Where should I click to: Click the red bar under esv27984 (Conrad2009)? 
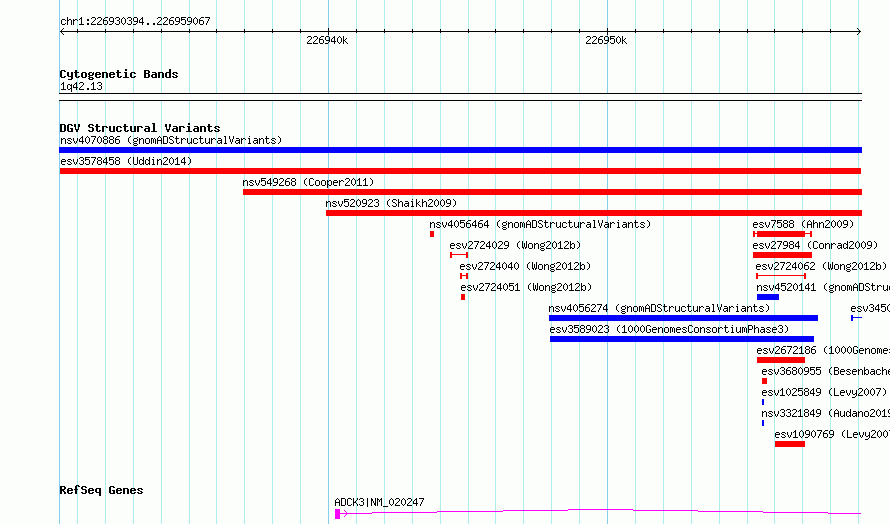click(782, 255)
